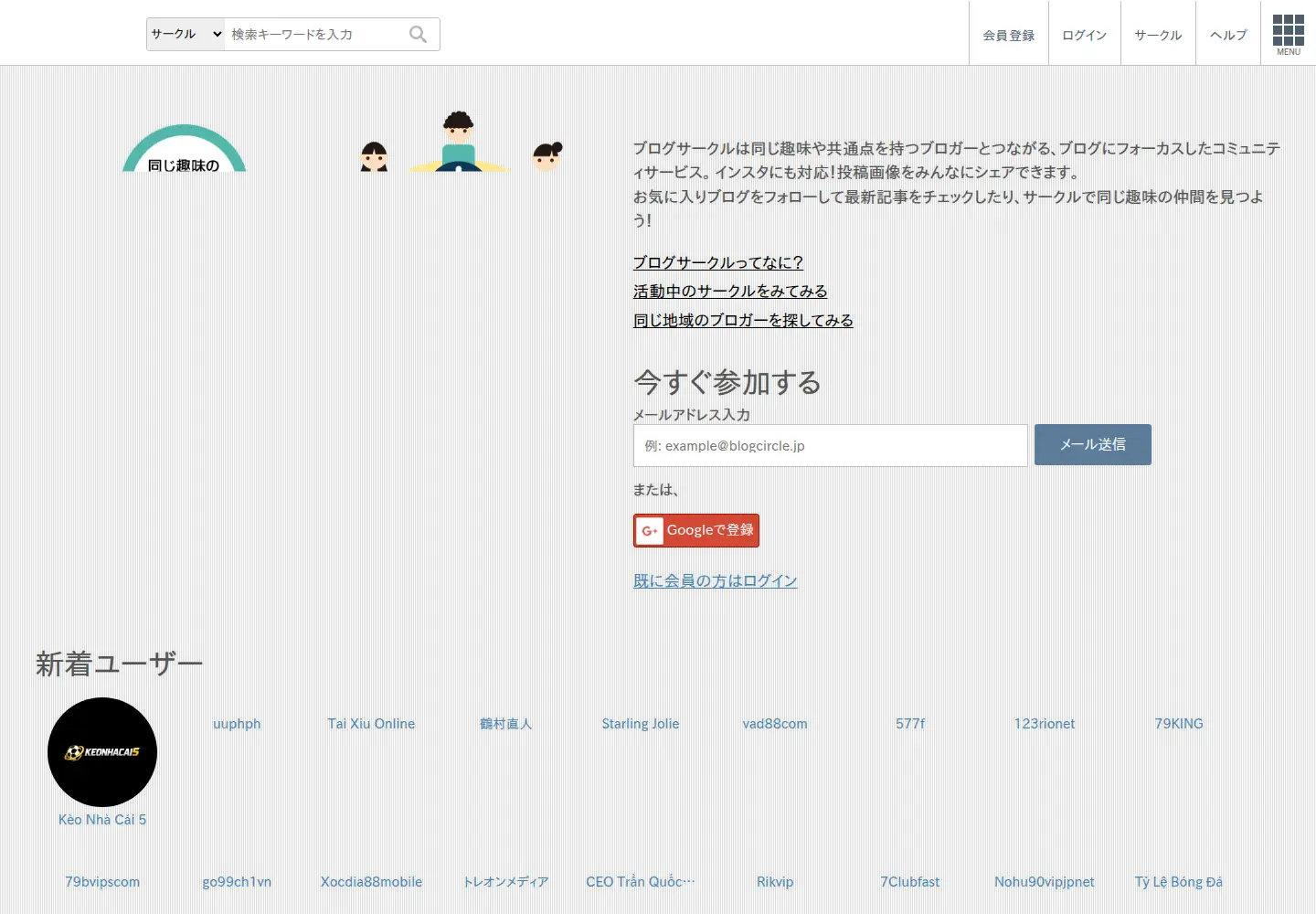Open the 既に会員の方はログイン link

(716, 581)
